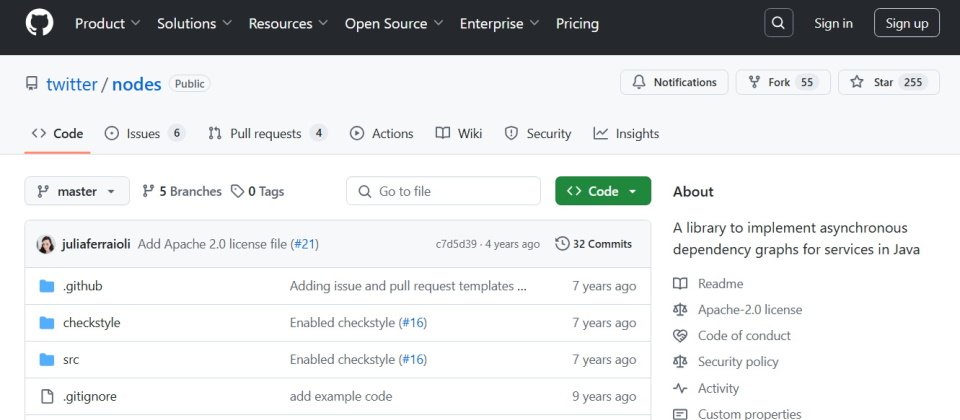The image size is (960, 420).
Task: Click juliaferraioli's avatar image
Action: 45,244
